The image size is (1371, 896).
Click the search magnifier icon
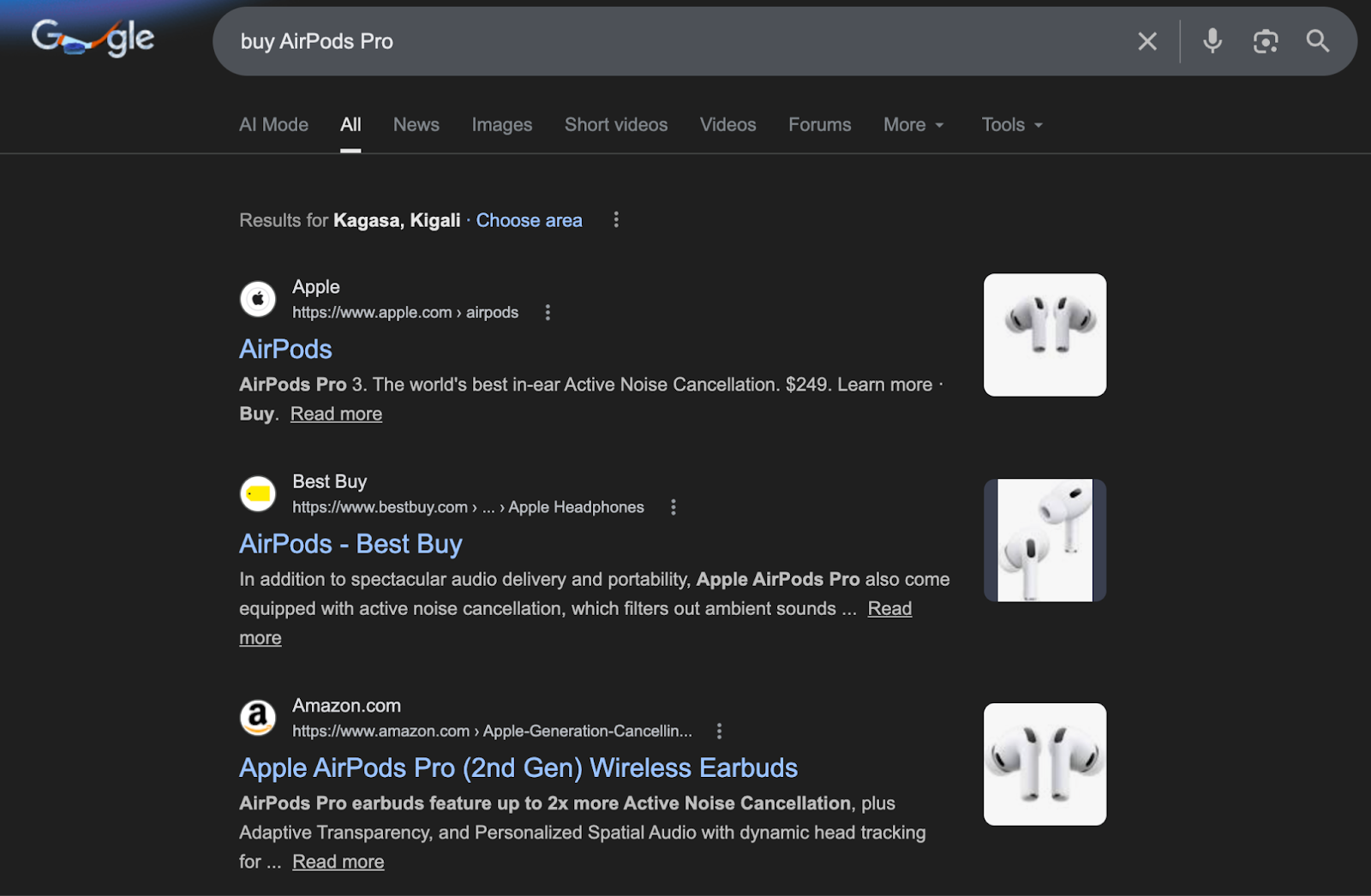click(x=1318, y=40)
